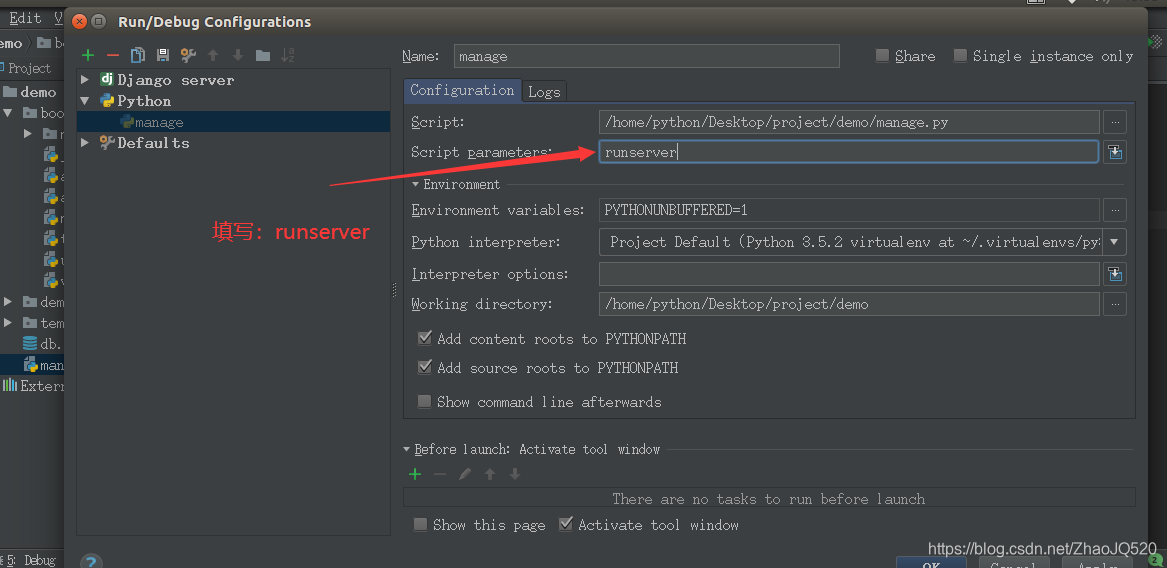
Task: Check the Show this page option
Action: (x=421, y=525)
